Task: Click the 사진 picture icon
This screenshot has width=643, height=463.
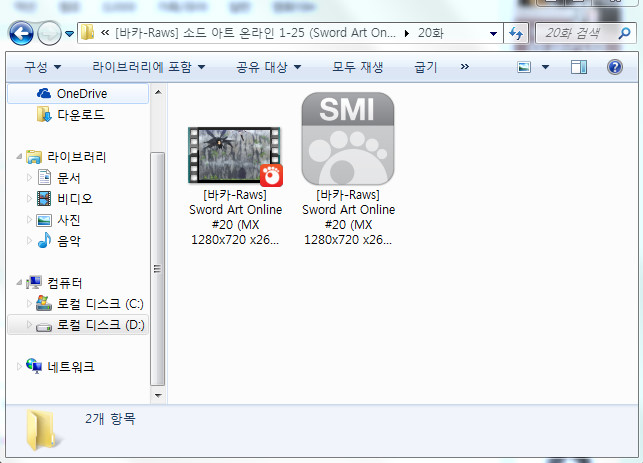Action: [44, 220]
